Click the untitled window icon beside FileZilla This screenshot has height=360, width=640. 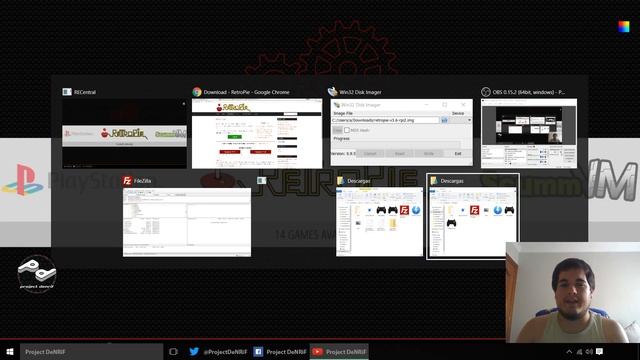point(262,180)
